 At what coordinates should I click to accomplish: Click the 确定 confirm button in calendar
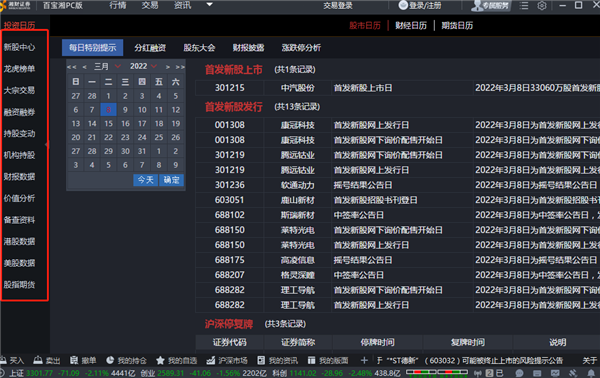point(171,180)
